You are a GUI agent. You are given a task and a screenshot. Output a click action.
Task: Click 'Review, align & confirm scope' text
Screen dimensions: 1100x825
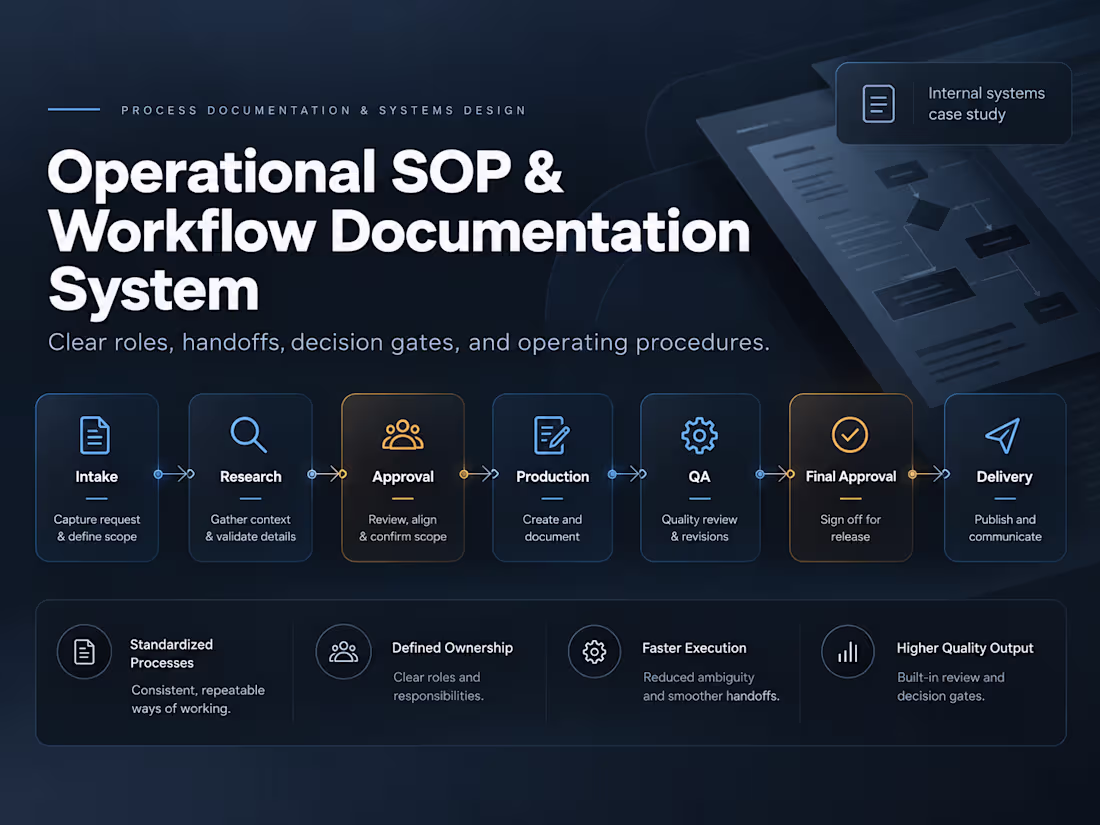pyautogui.click(x=403, y=528)
